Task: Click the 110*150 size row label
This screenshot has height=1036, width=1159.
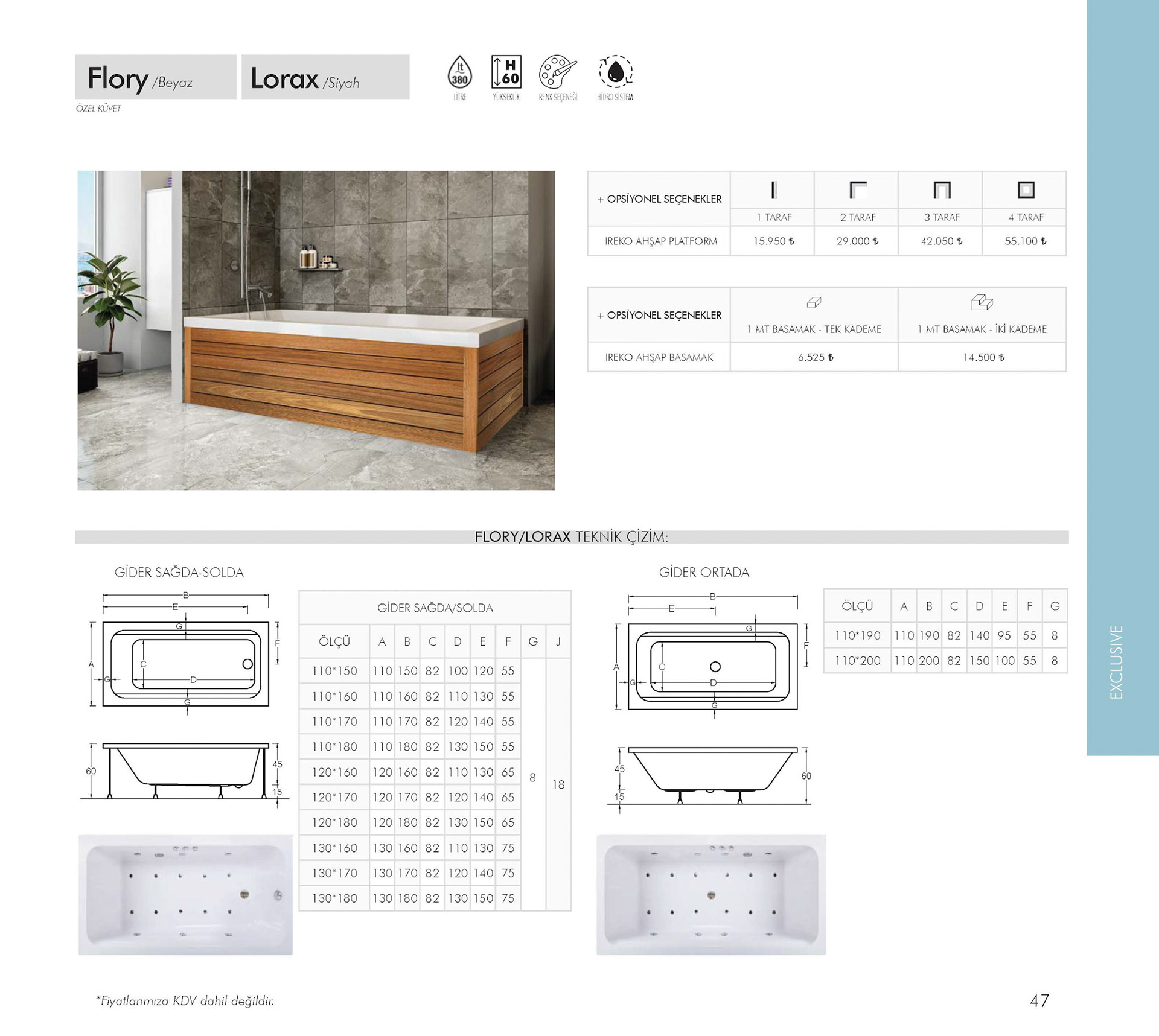Action: click(x=334, y=671)
